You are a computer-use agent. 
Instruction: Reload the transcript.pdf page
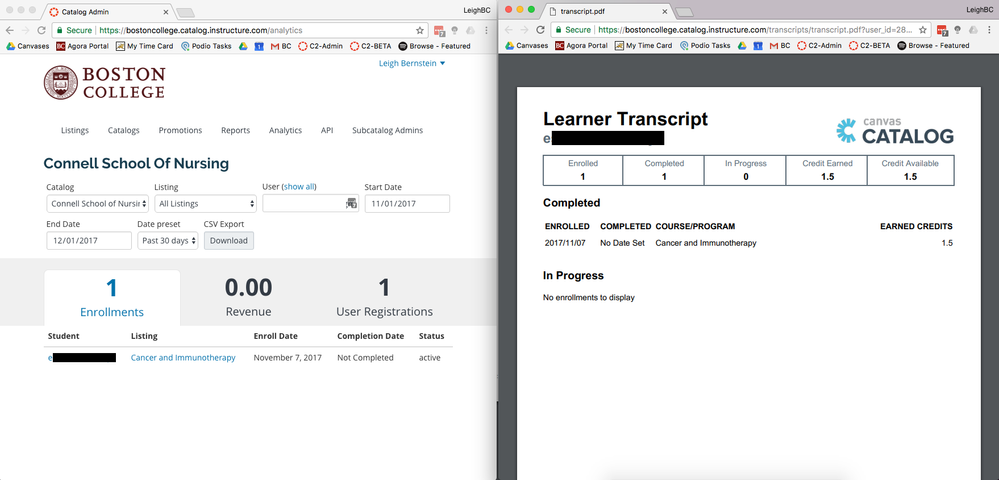click(540, 29)
